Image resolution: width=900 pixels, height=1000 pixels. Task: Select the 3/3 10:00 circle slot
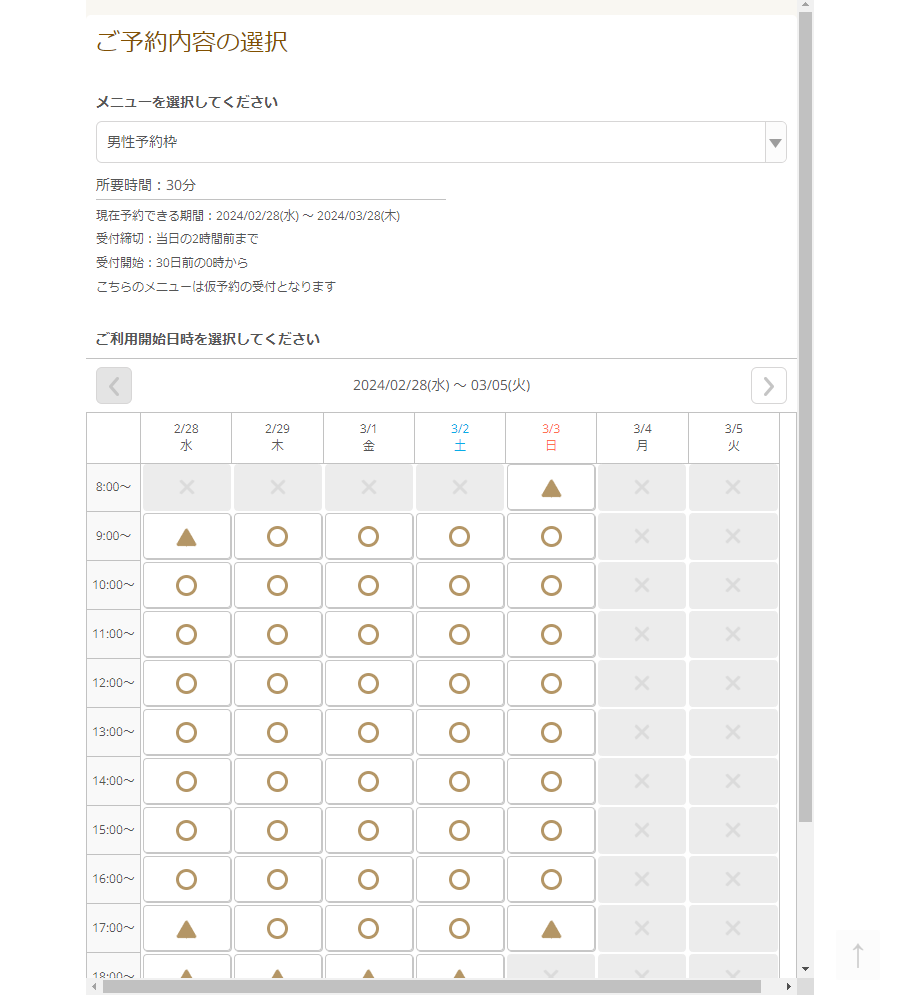pyautogui.click(x=551, y=586)
